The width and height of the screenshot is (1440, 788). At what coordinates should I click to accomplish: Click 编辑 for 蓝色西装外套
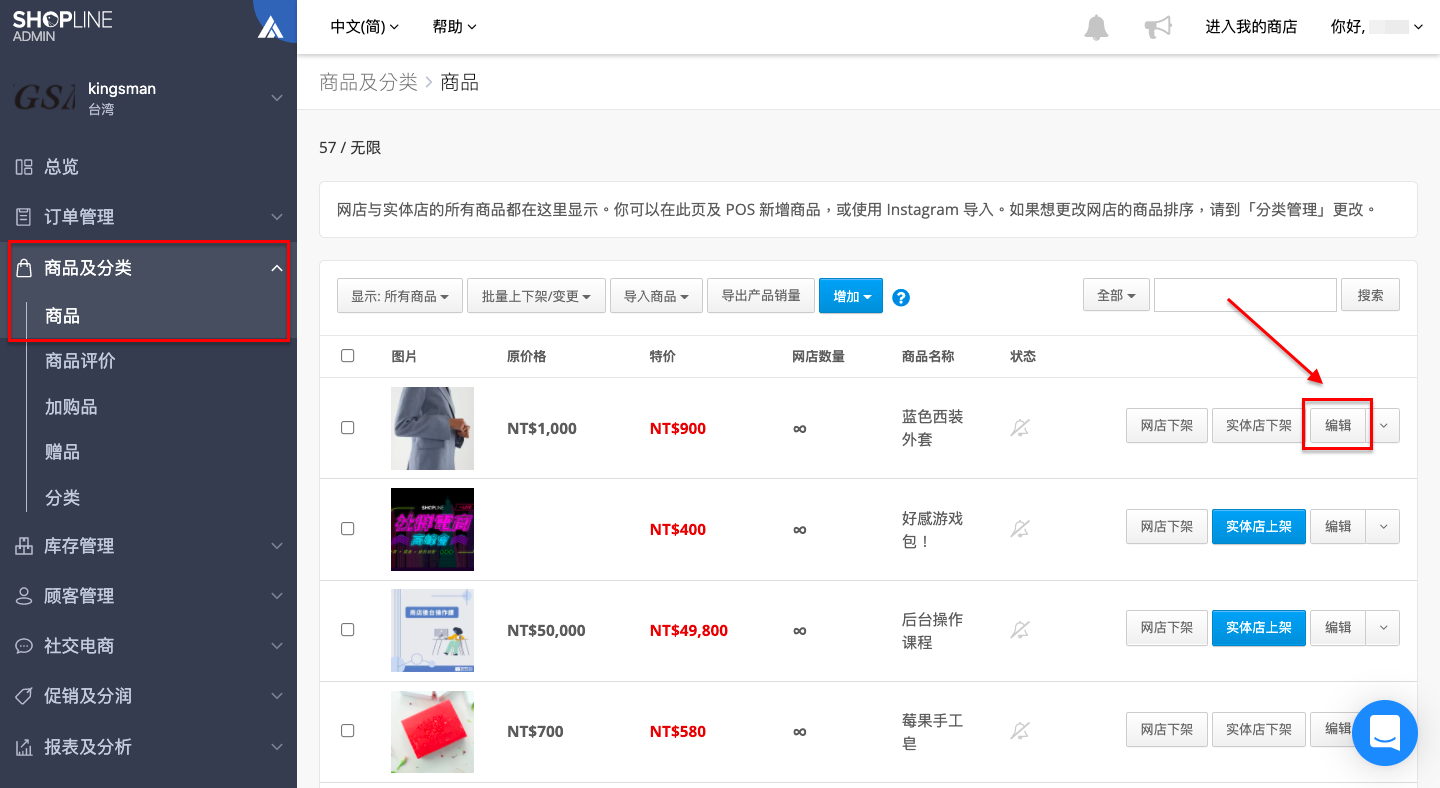[1338, 425]
